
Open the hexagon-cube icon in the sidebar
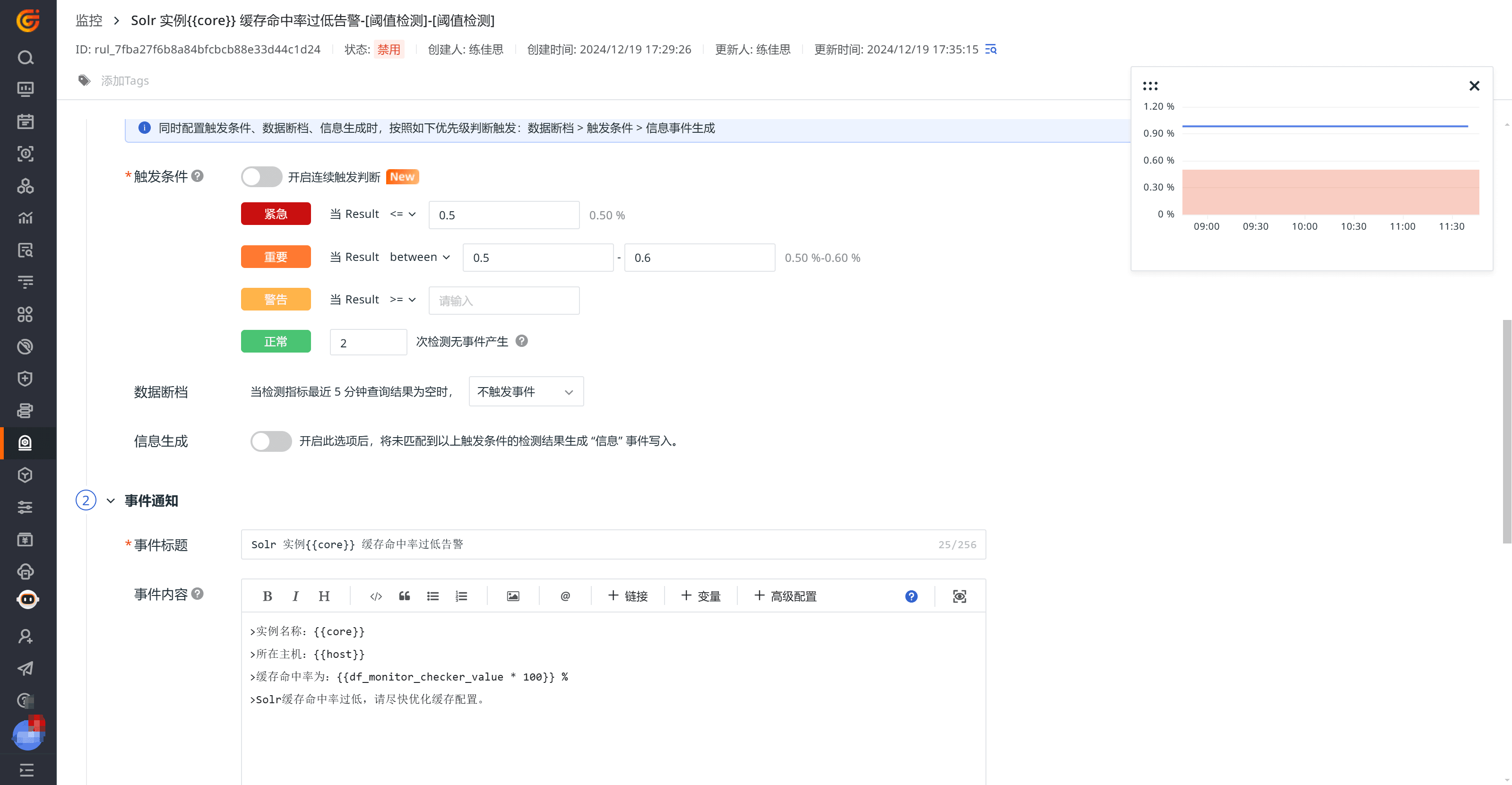coord(25,475)
